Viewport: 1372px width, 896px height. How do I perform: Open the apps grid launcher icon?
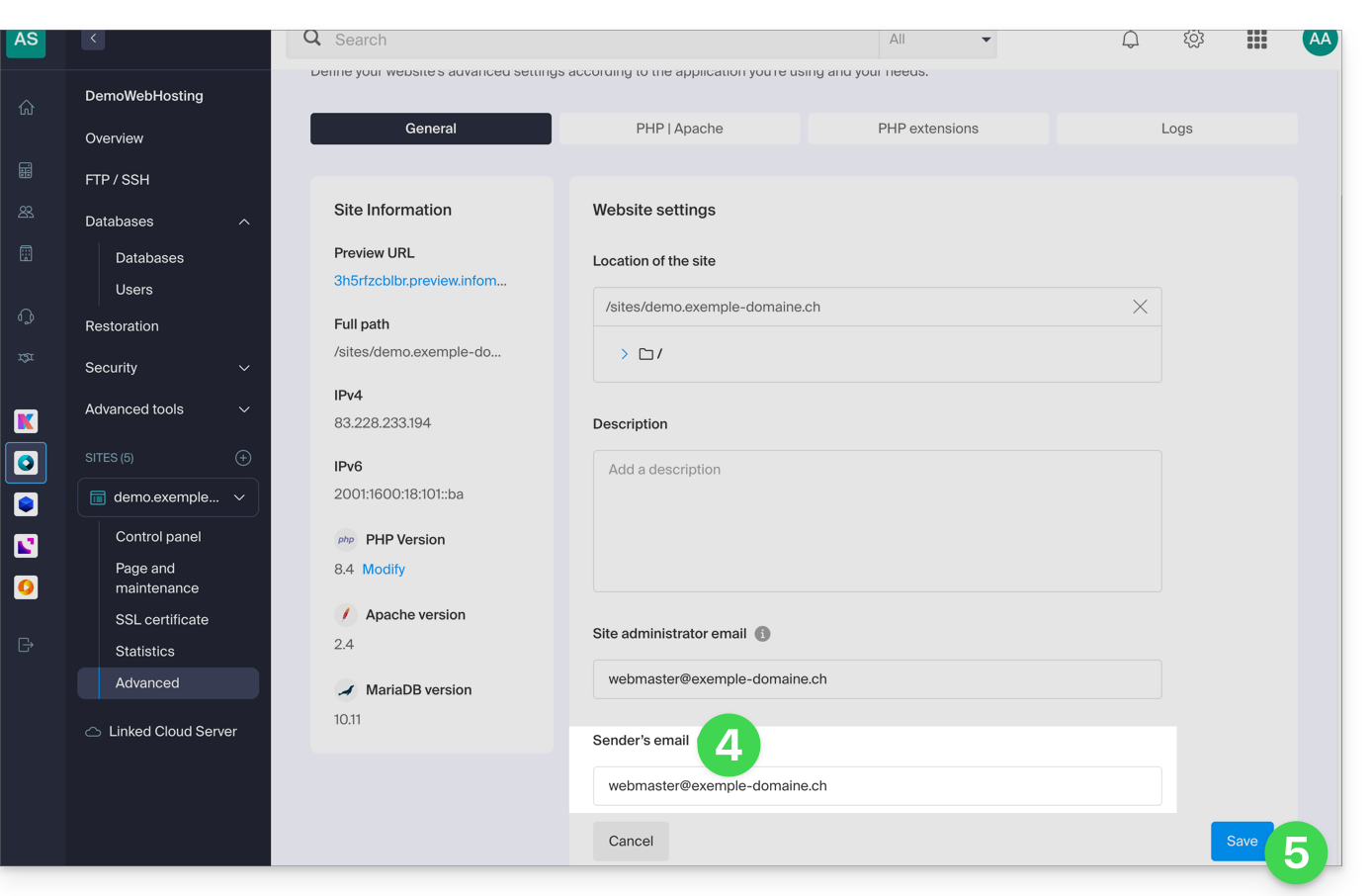point(1256,40)
